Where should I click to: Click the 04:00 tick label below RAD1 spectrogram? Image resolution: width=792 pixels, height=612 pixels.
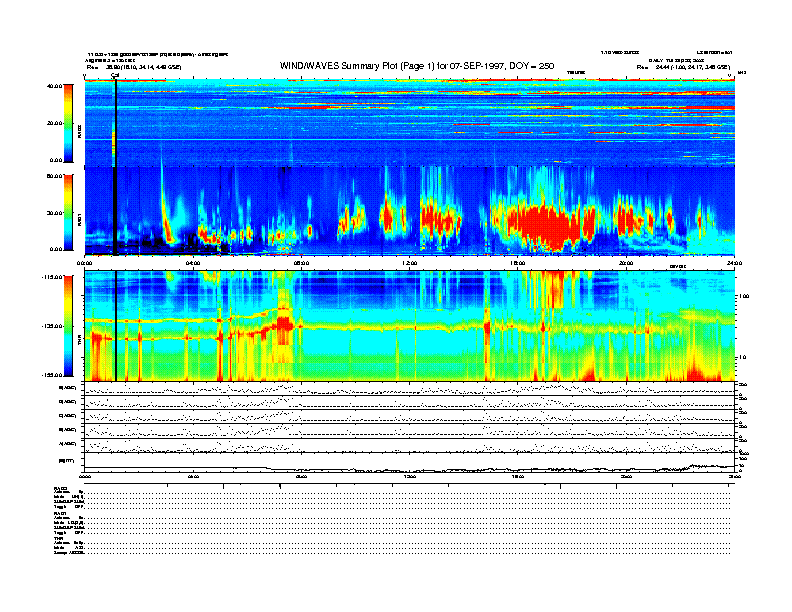(193, 263)
